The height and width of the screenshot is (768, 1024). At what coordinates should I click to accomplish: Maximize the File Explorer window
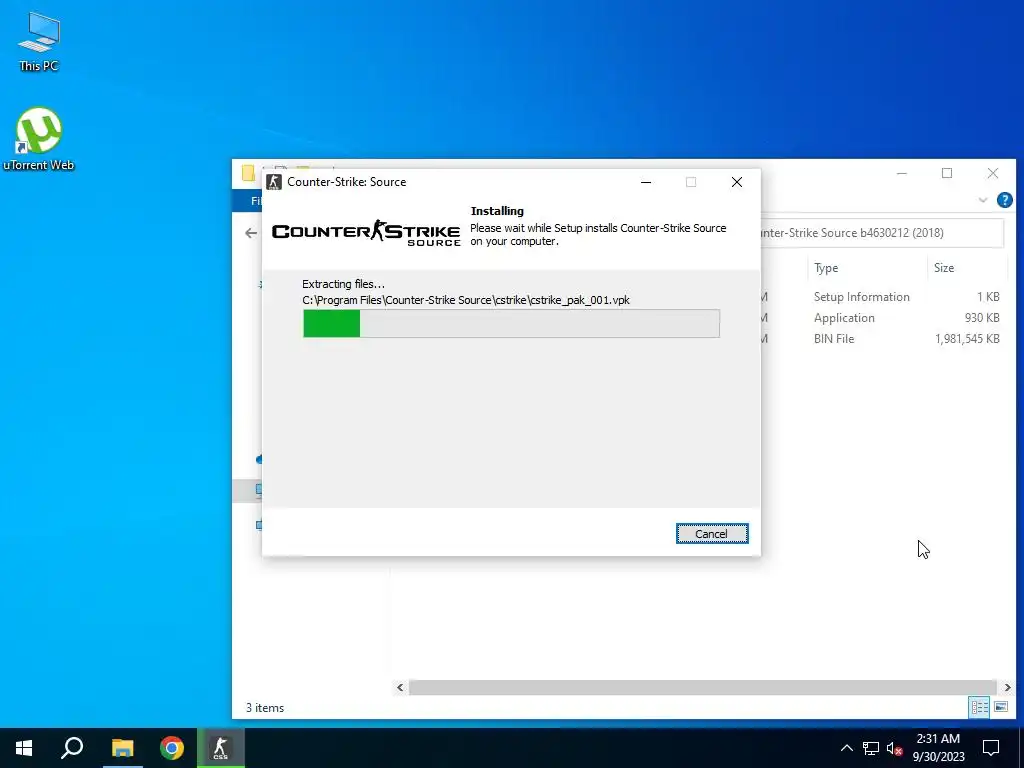[947, 173]
